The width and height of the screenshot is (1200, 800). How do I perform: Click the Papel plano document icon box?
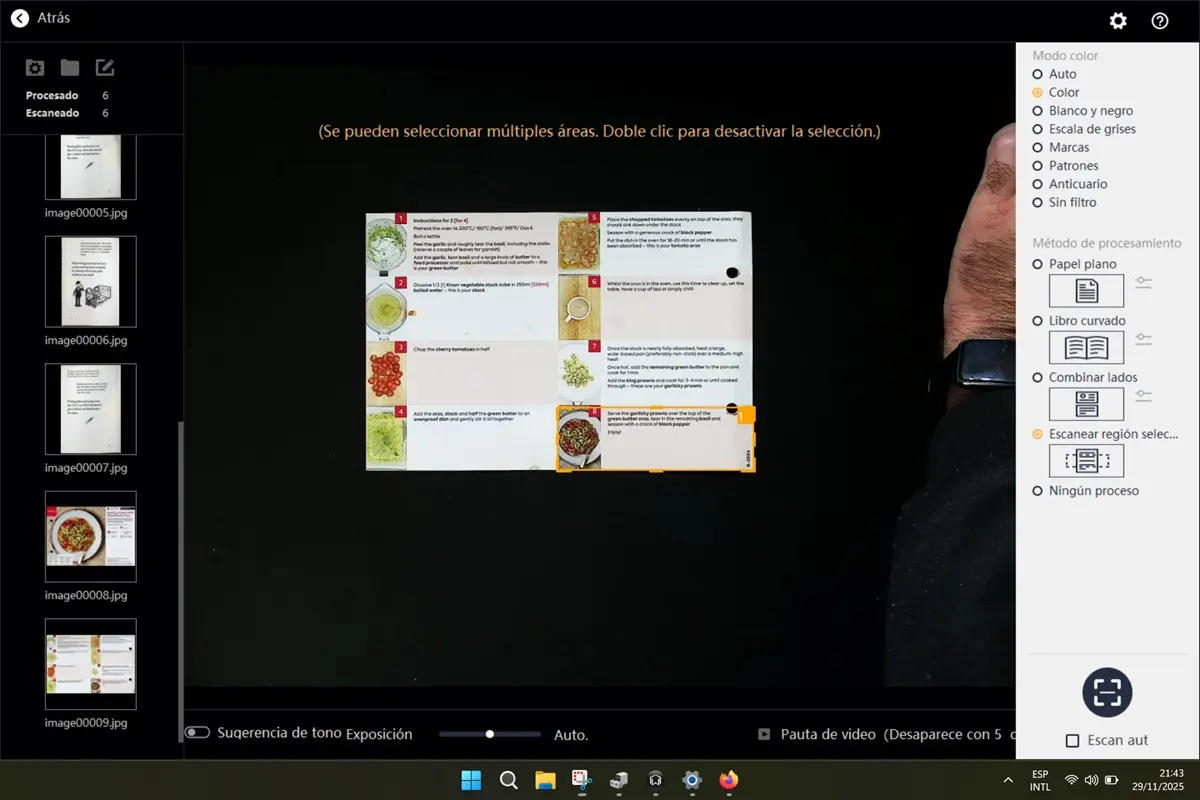(x=1086, y=291)
